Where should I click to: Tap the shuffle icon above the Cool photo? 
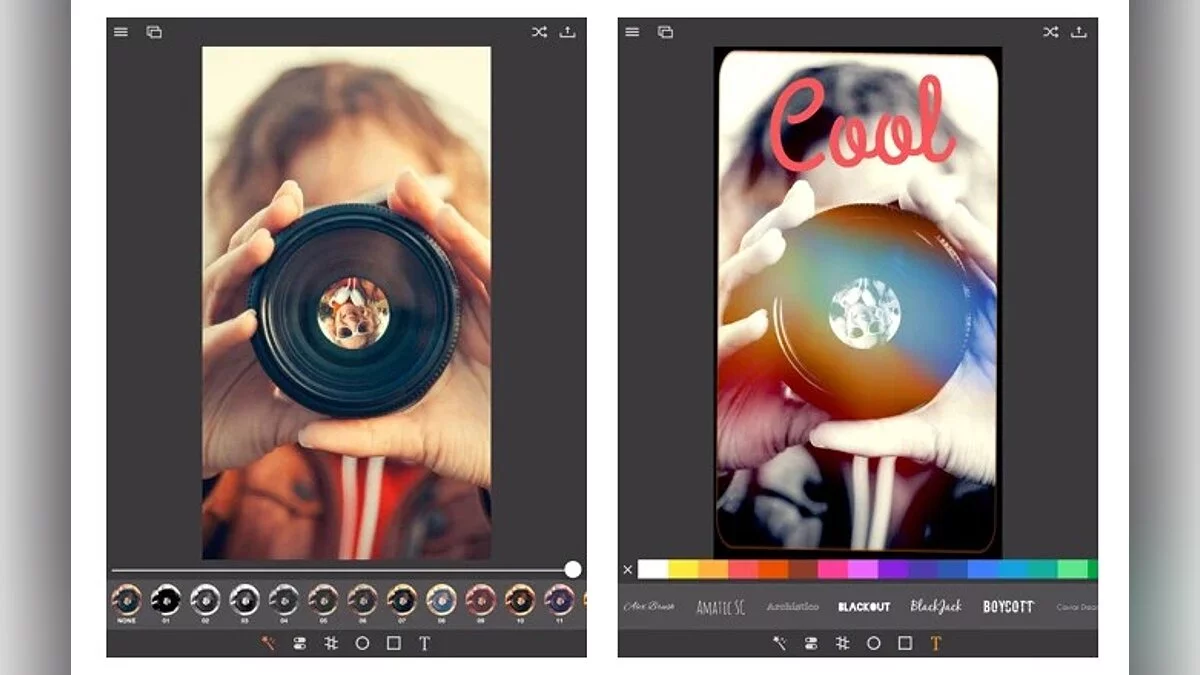(x=1050, y=32)
